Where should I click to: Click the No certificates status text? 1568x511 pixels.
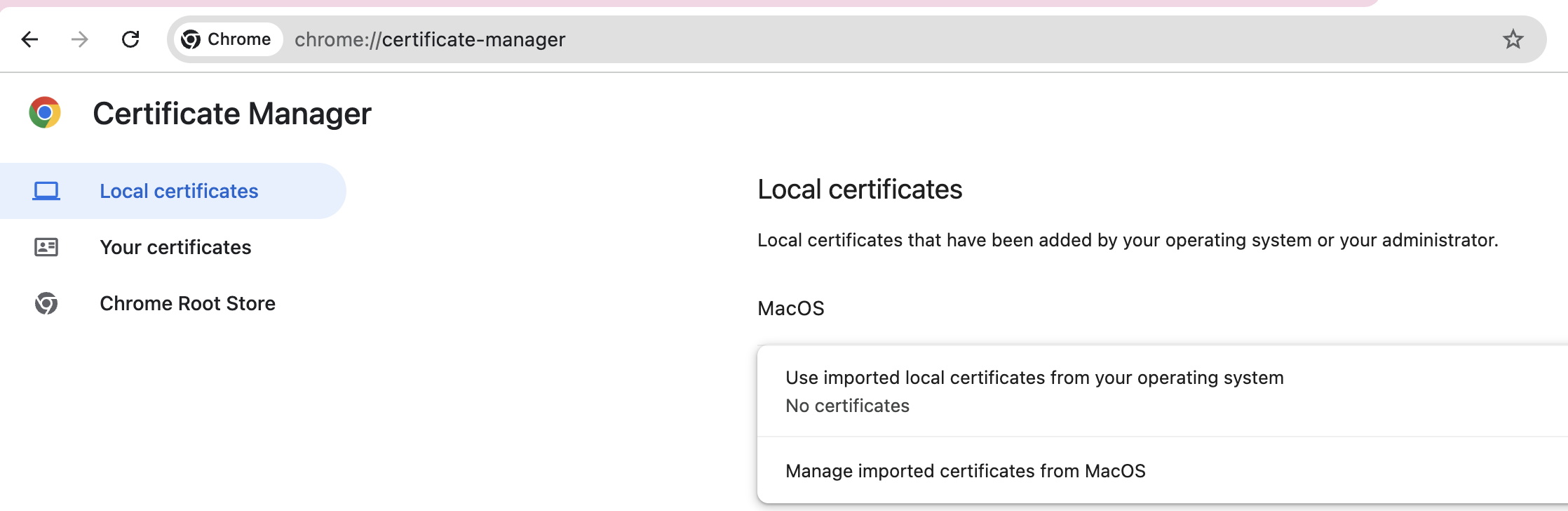(x=847, y=406)
